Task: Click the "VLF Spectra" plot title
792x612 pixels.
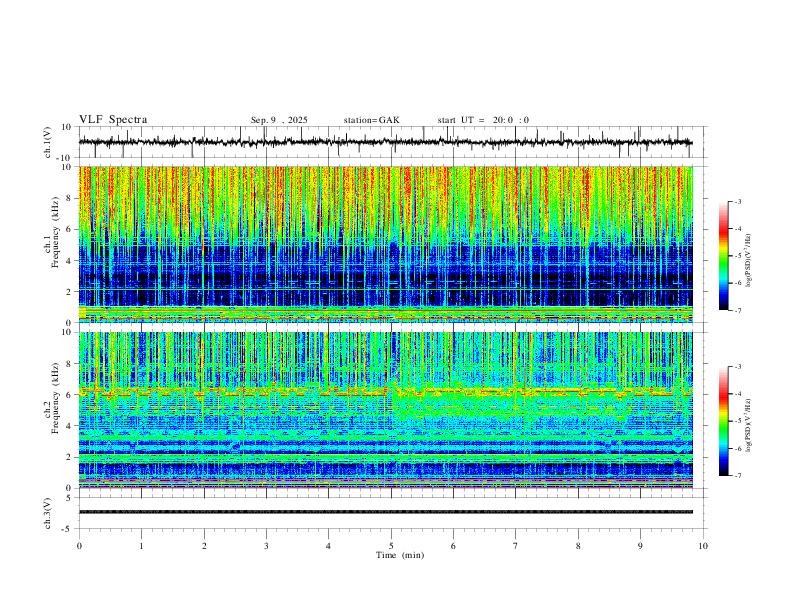Action: tap(113, 120)
